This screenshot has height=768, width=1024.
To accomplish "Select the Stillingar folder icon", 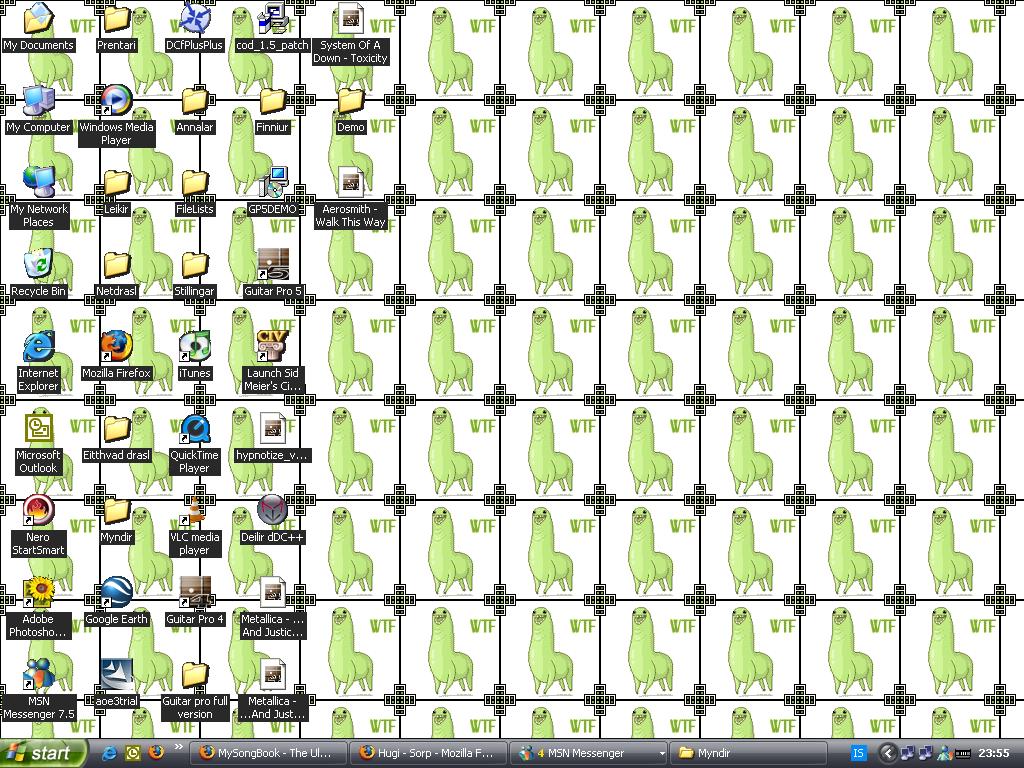I will point(194,272).
